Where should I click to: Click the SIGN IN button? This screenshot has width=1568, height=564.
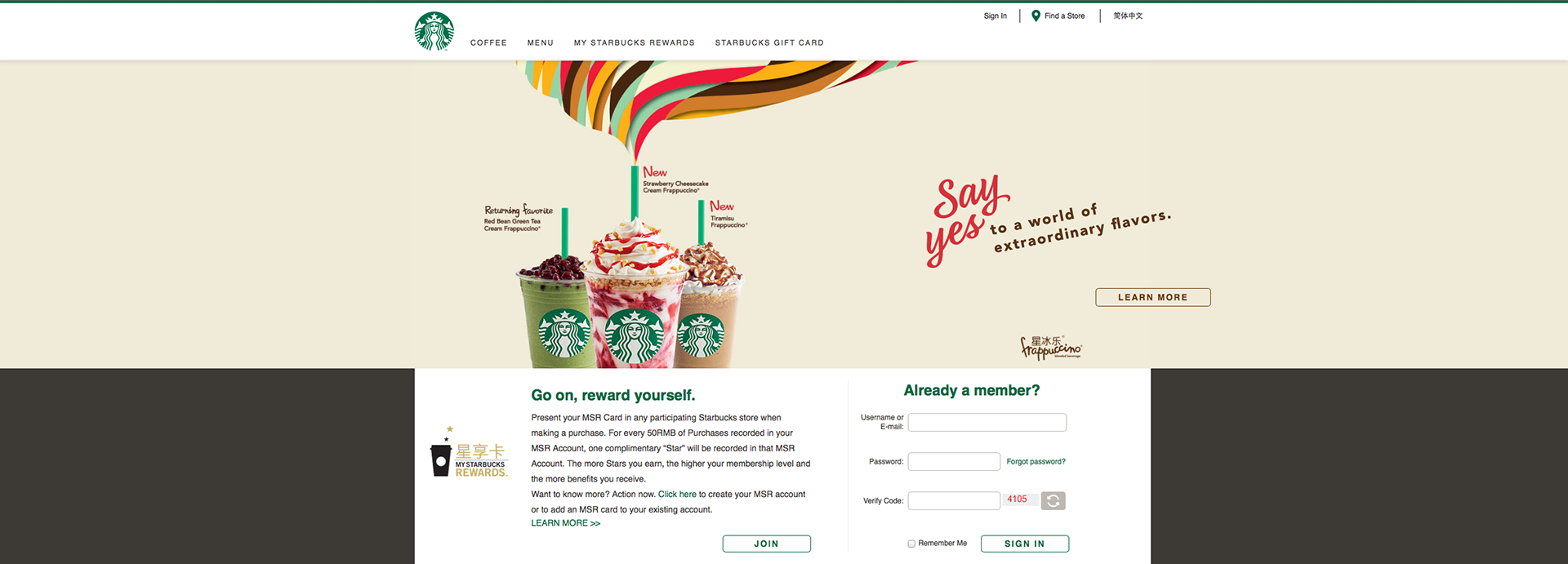(x=1025, y=544)
